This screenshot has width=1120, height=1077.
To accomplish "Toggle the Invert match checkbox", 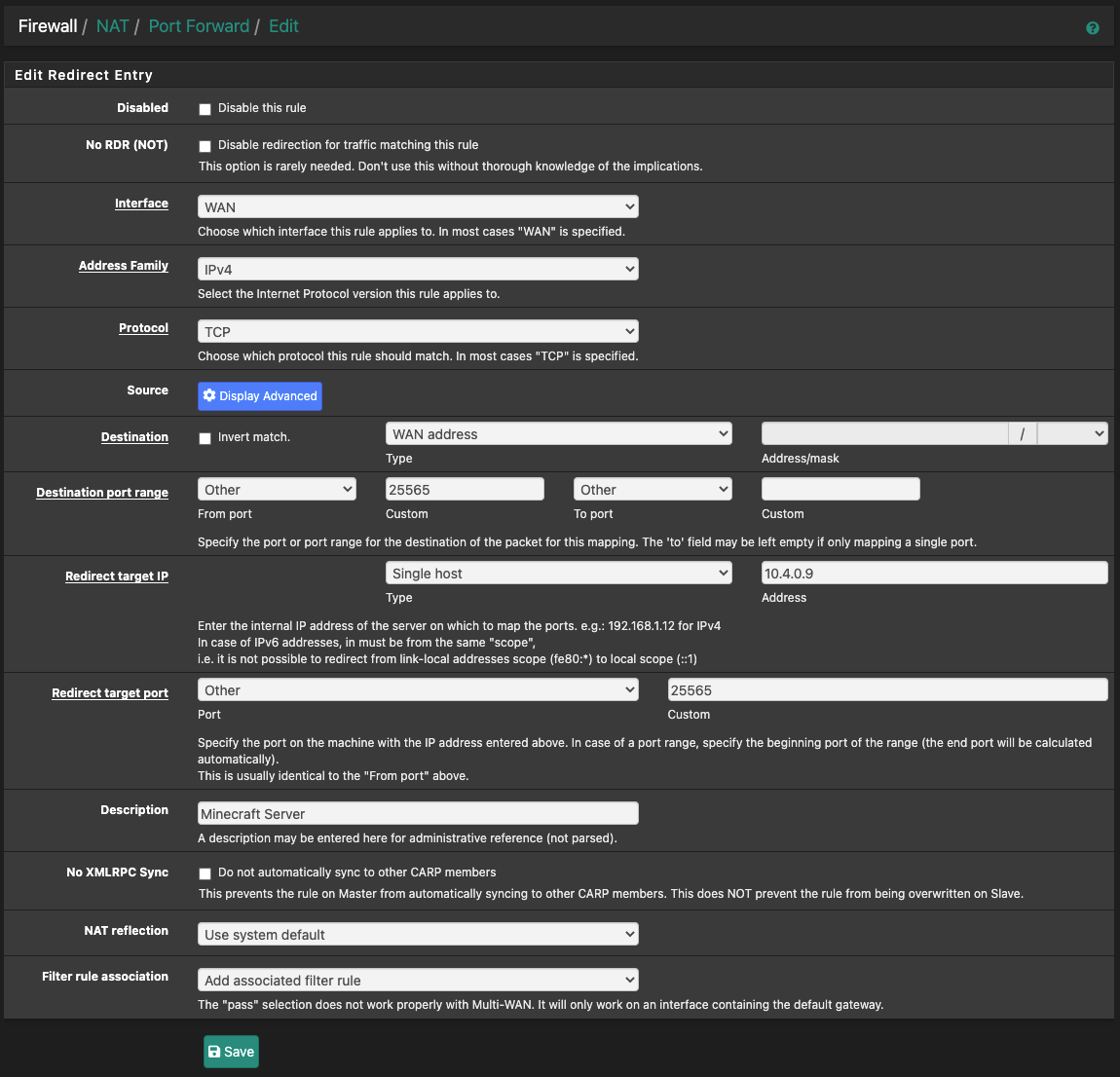I will click(x=205, y=438).
